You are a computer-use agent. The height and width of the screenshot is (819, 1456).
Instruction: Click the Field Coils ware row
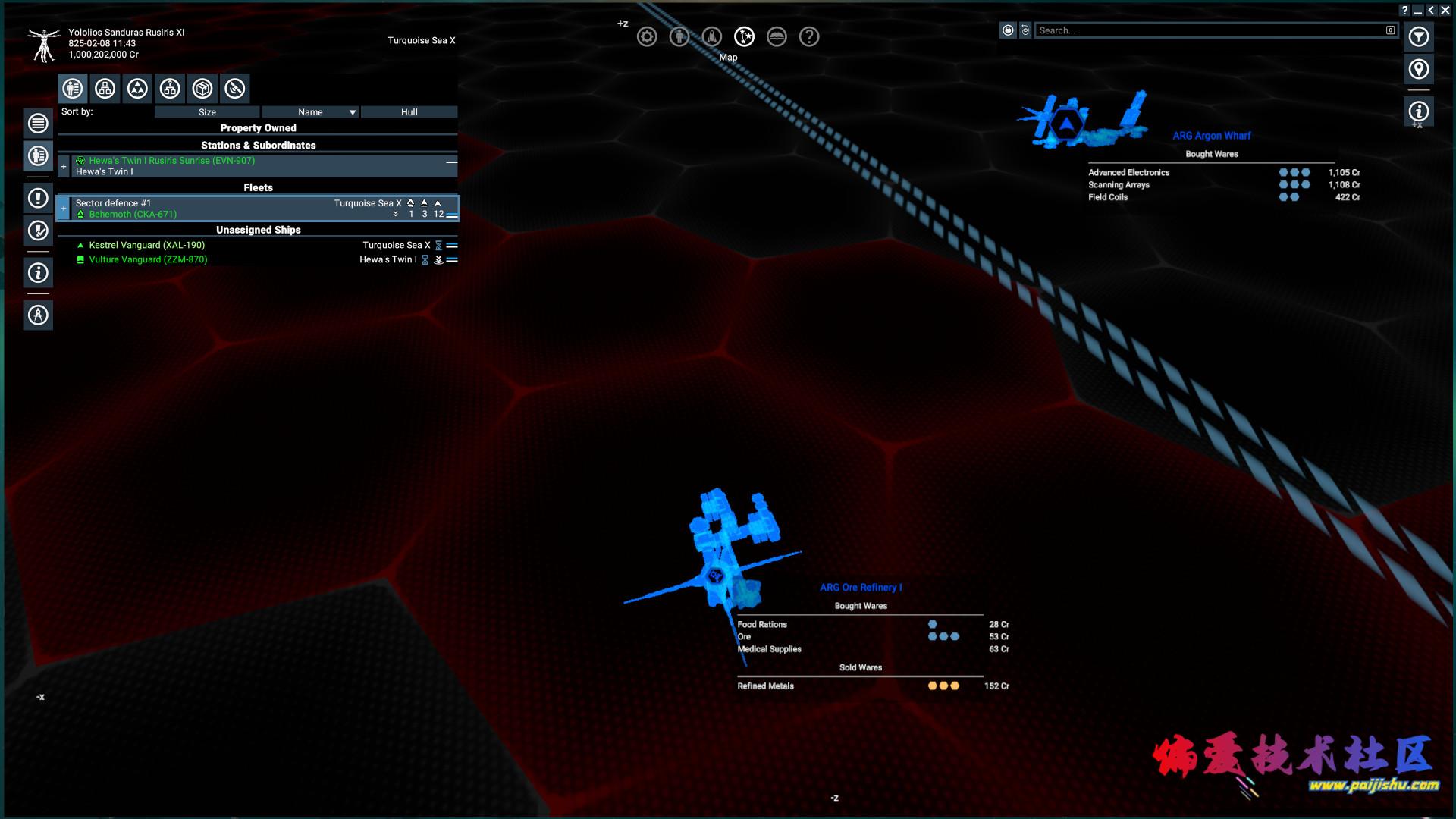point(1224,197)
